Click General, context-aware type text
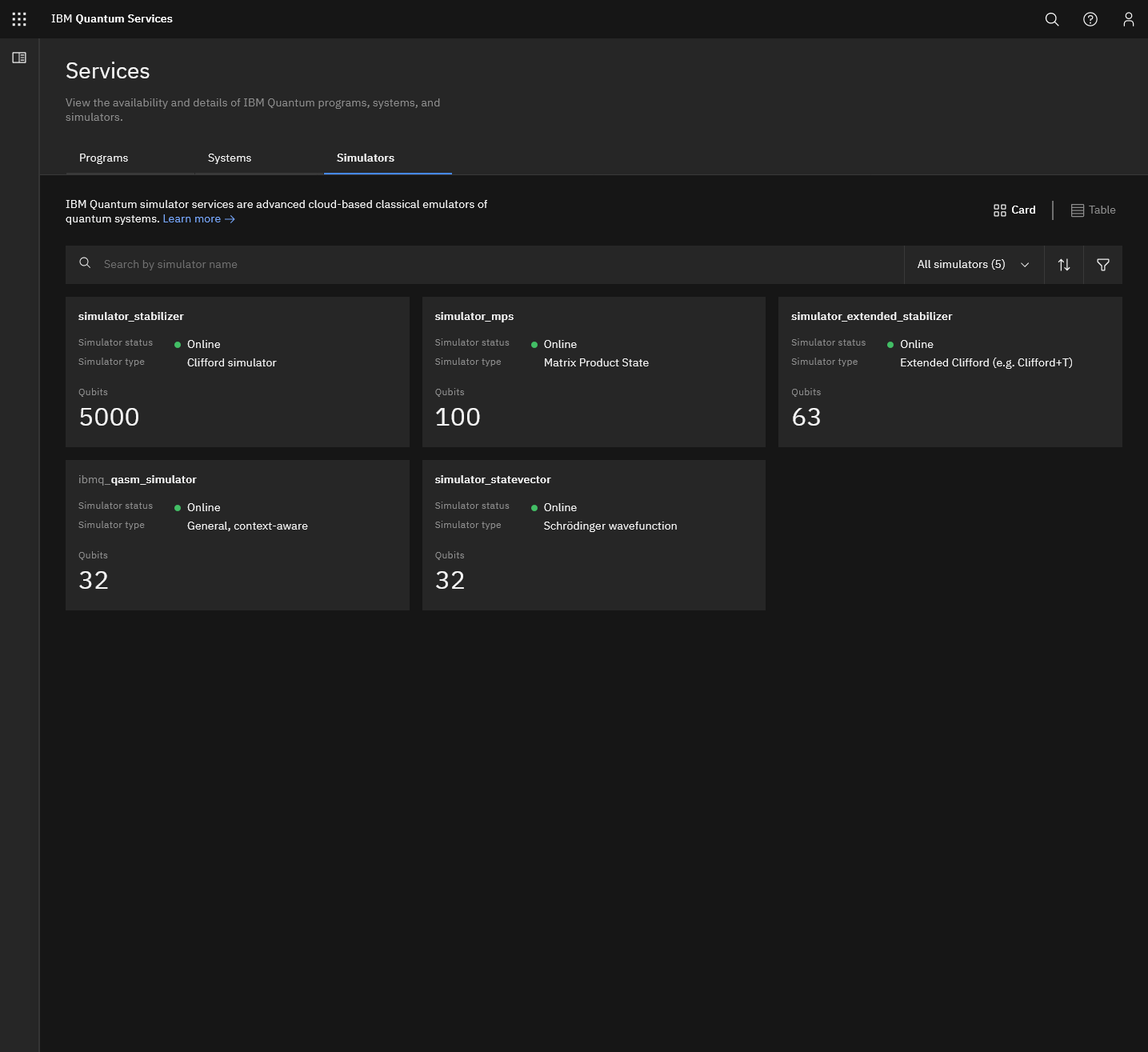Screen dimensions: 1148x1052 coord(247,526)
